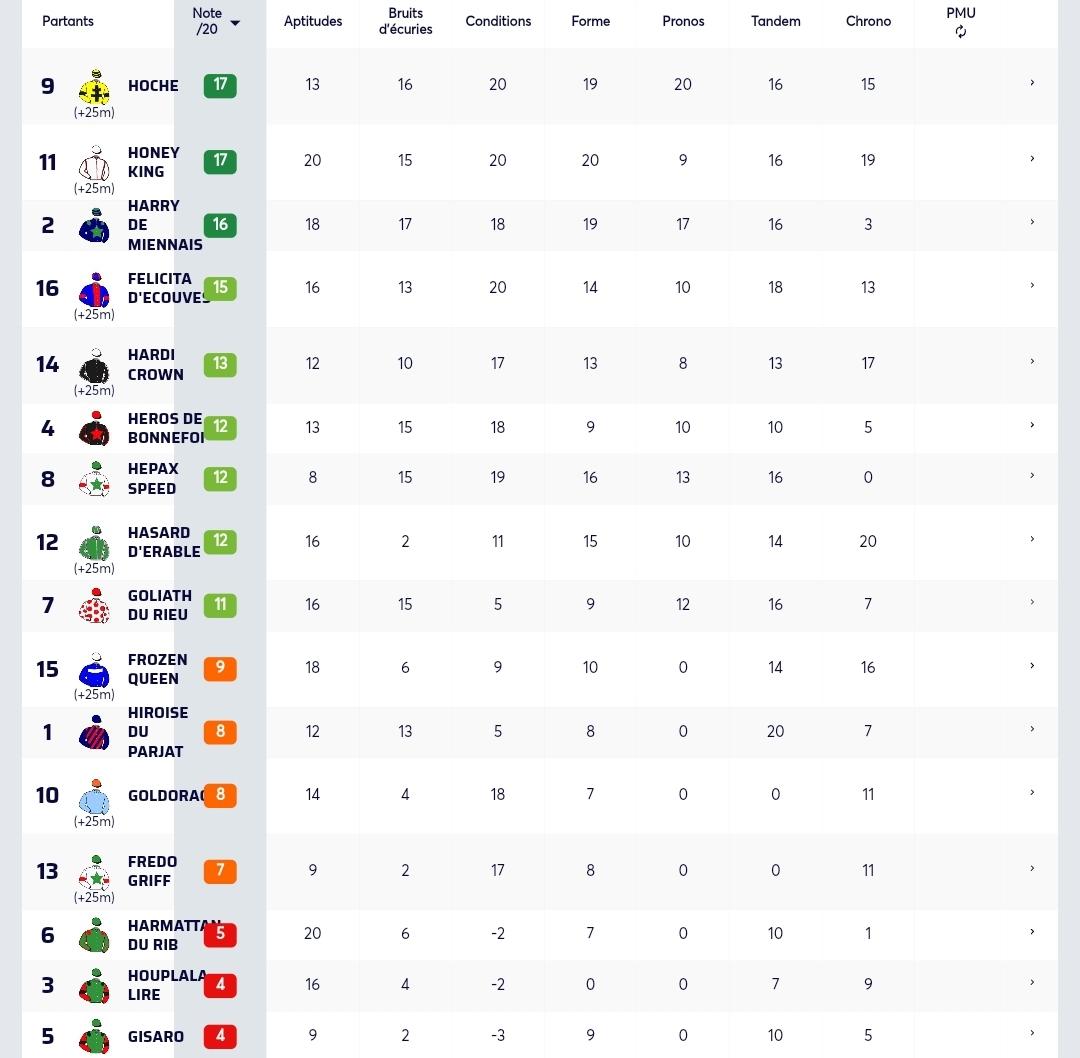1080x1058 pixels.
Task: Click Harmattan du Rib red 5 badge
Action: 220,934
